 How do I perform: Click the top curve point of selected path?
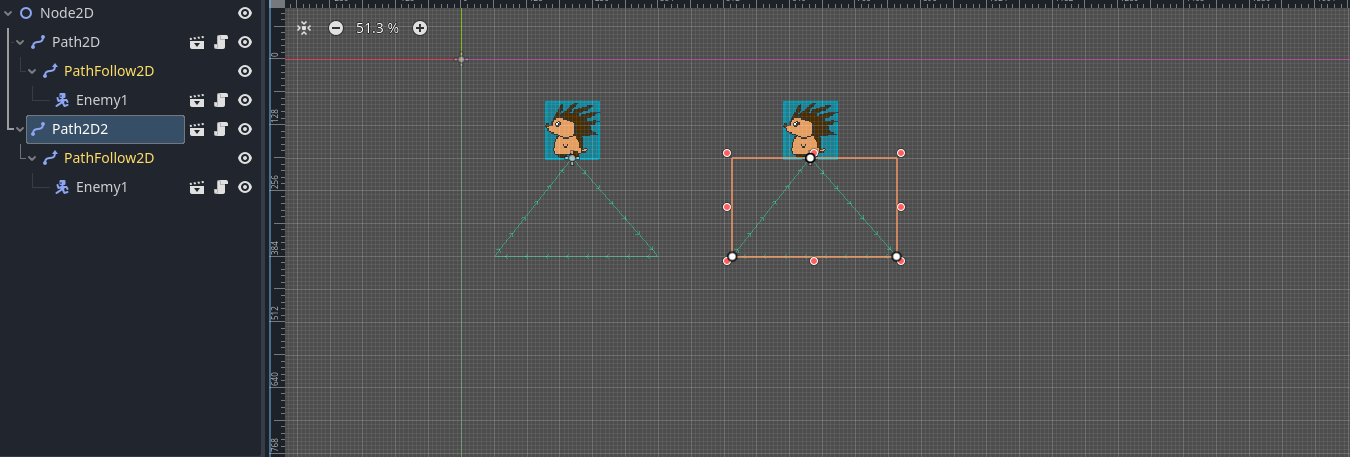(x=810, y=158)
